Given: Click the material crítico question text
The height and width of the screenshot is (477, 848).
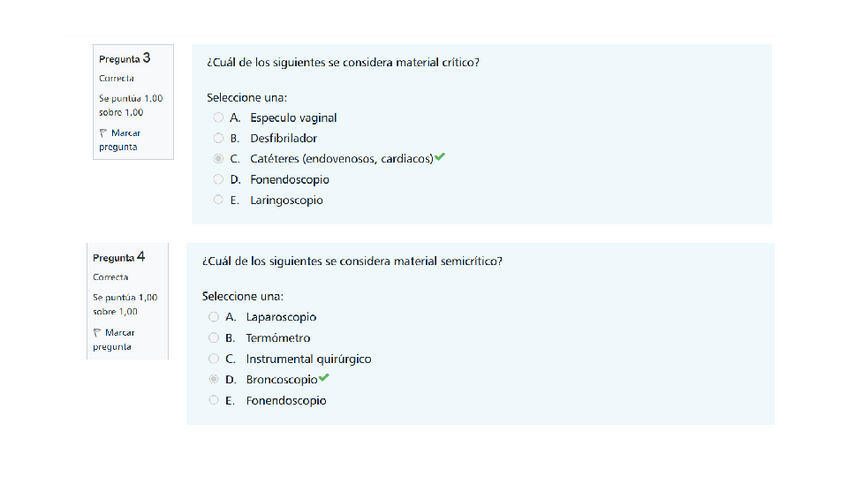Looking at the screenshot, I should coord(342,63).
